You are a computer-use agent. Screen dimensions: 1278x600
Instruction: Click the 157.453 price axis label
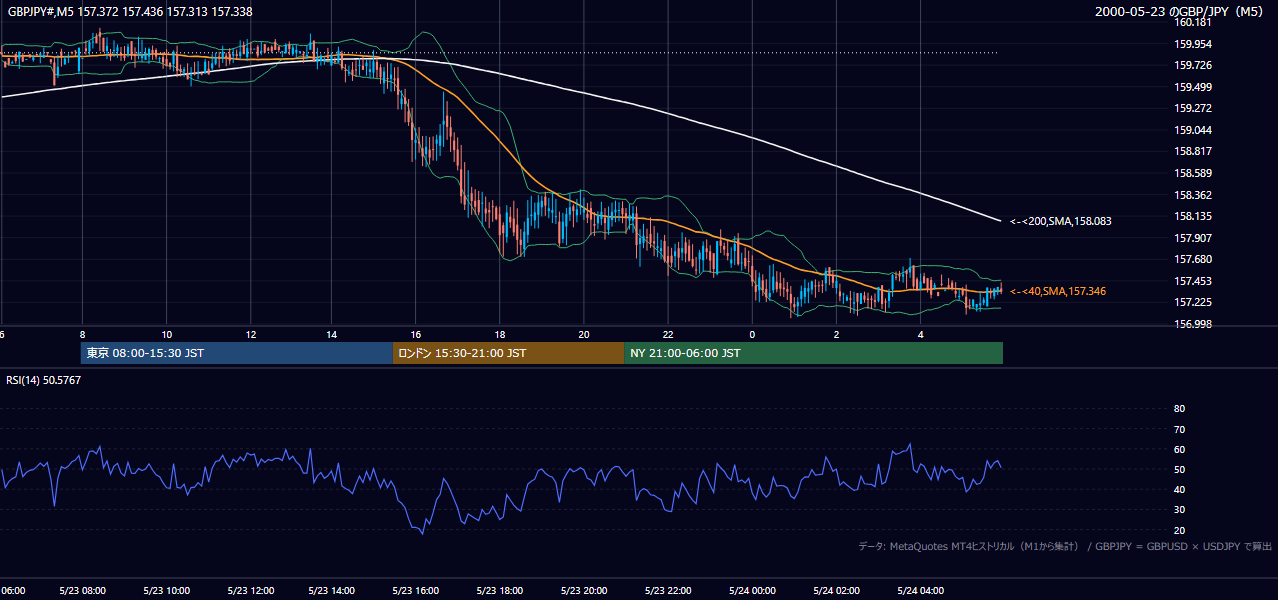click(1193, 281)
